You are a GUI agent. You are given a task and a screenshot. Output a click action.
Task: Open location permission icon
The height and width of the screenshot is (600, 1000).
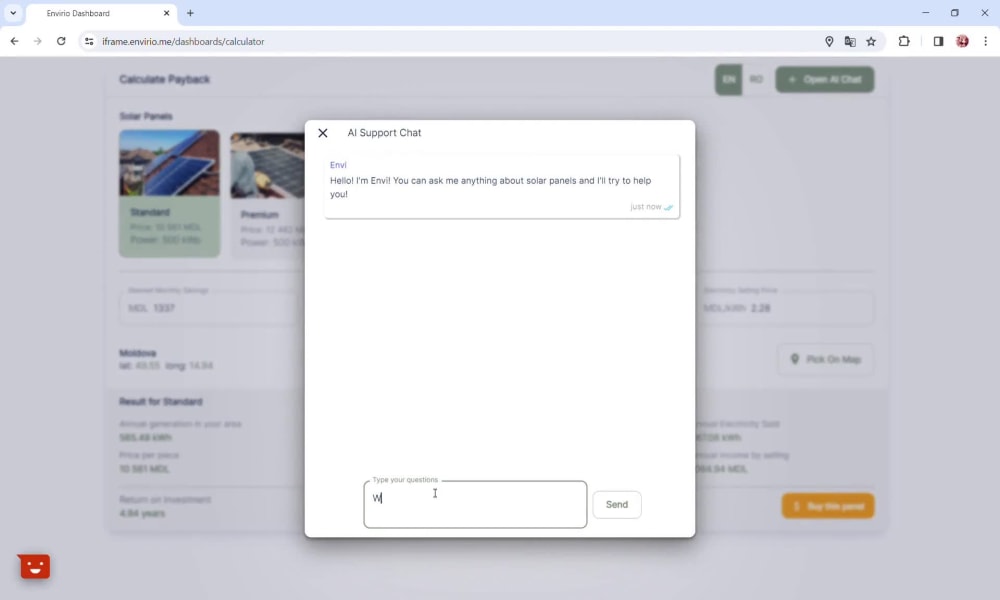[829, 41]
